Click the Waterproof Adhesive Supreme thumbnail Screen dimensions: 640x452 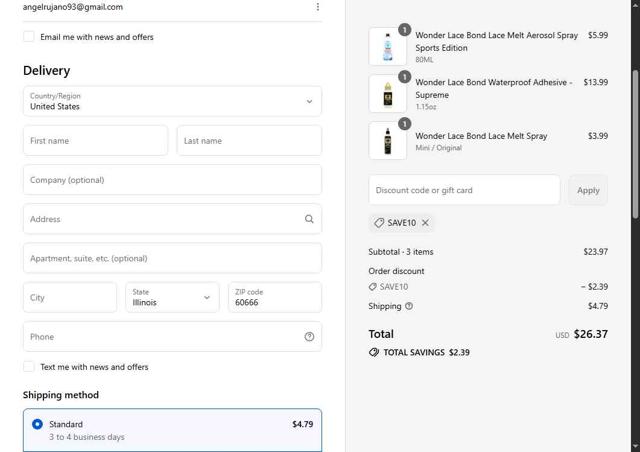pos(387,94)
